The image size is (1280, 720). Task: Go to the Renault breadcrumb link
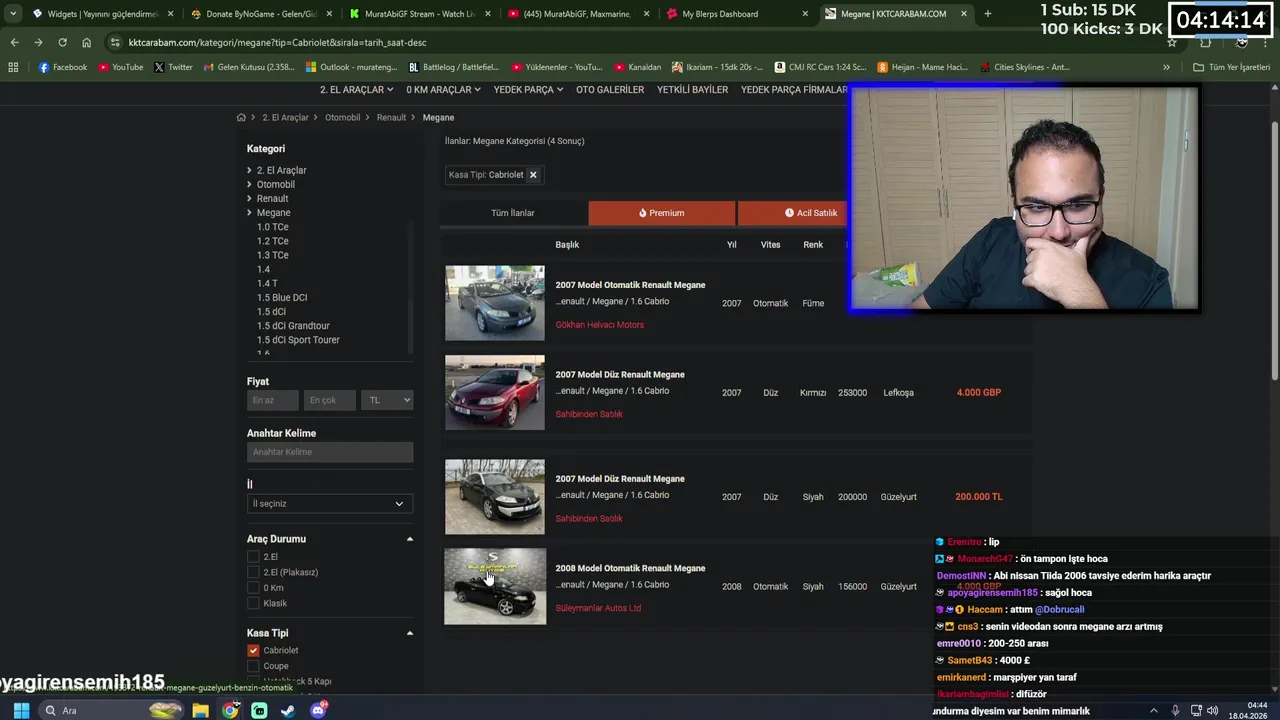coord(391,117)
